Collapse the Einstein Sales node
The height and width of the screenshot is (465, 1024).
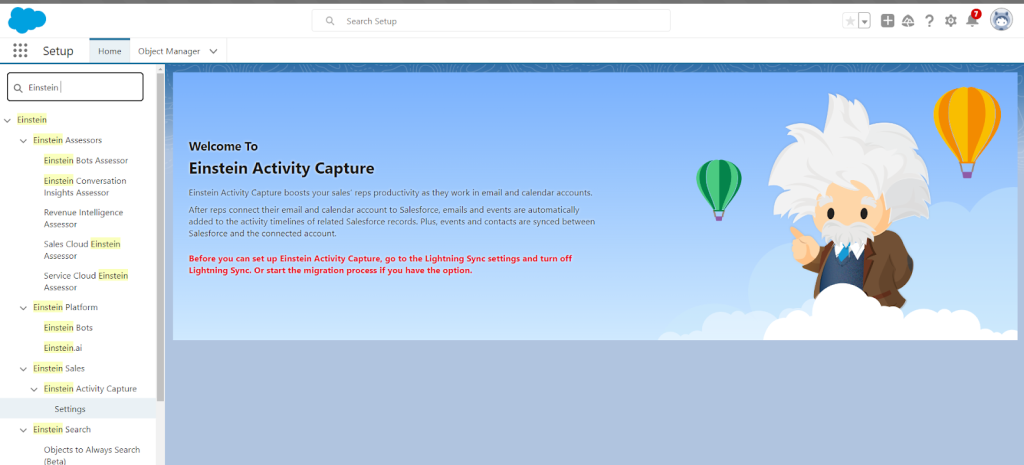23,369
